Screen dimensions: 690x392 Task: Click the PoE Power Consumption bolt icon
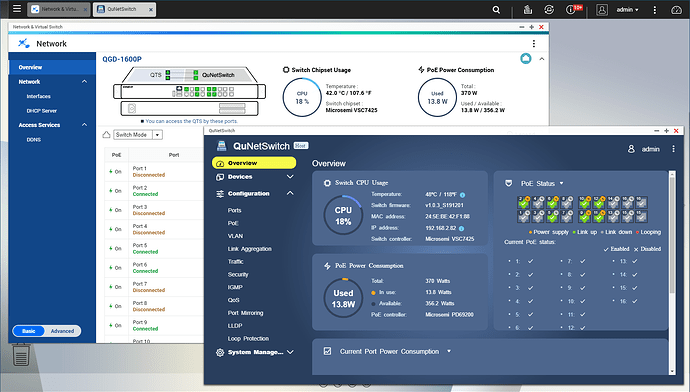[327, 266]
